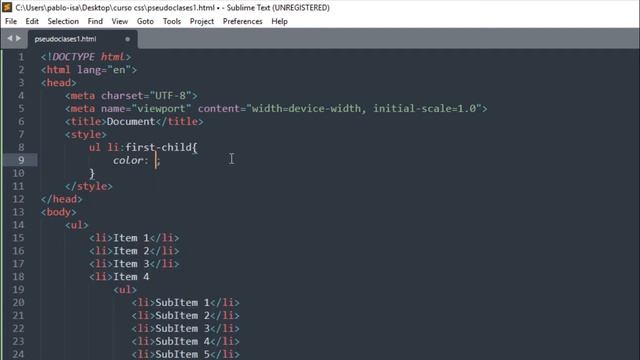Click the word Document in title tag

point(131,122)
